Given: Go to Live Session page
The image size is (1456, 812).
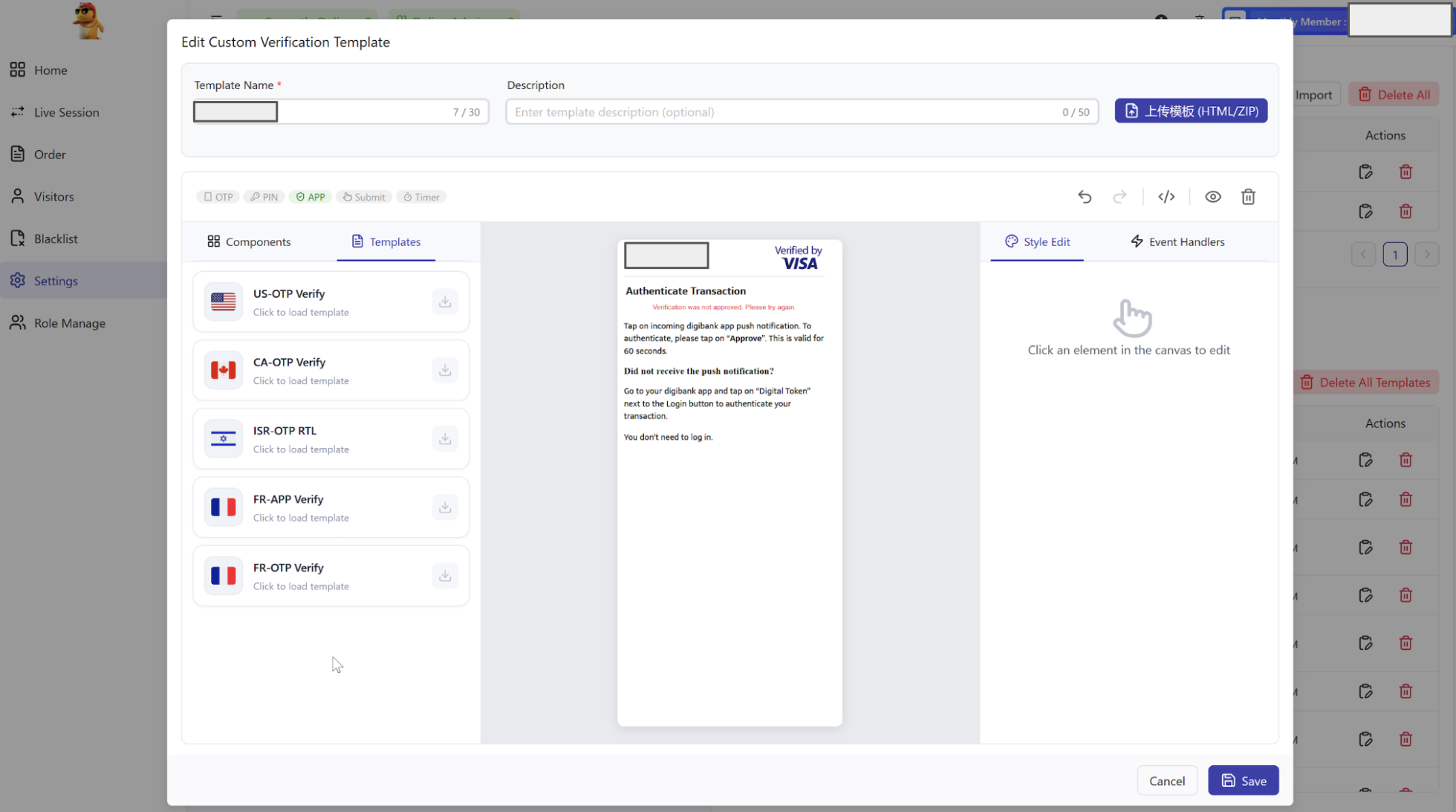Looking at the screenshot, I should [x=83, y=112].
